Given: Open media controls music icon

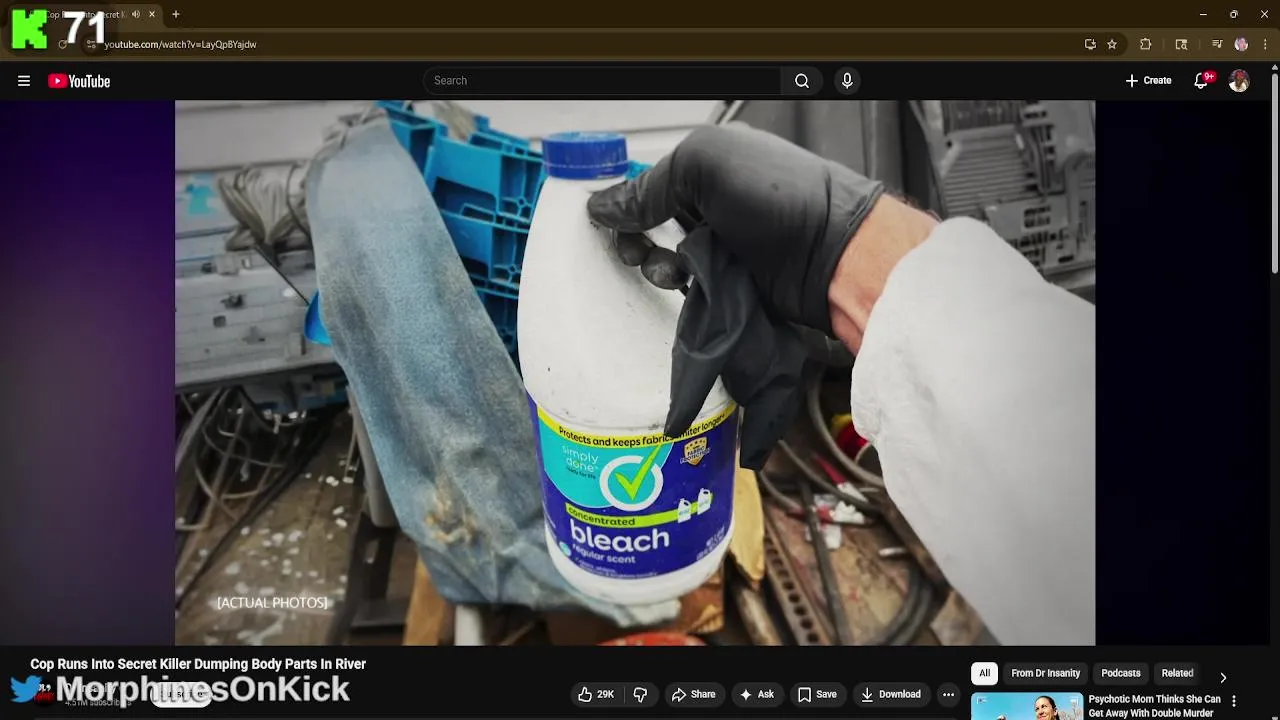Looking at the screenshot, I should point(1217,44).
